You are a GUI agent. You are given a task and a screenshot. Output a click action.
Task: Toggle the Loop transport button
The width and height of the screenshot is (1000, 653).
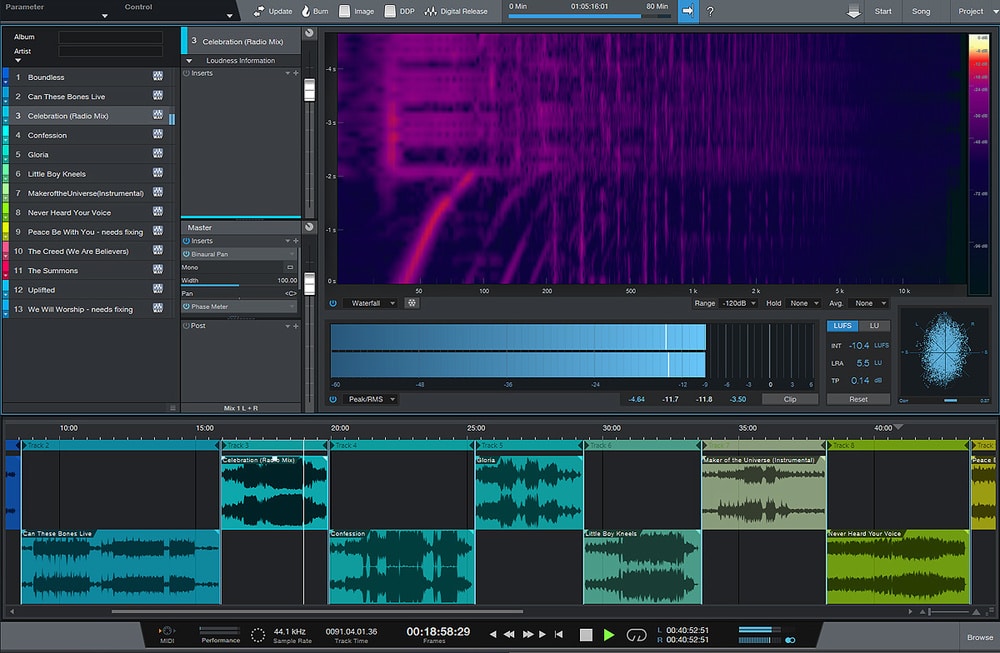[636, 635]
